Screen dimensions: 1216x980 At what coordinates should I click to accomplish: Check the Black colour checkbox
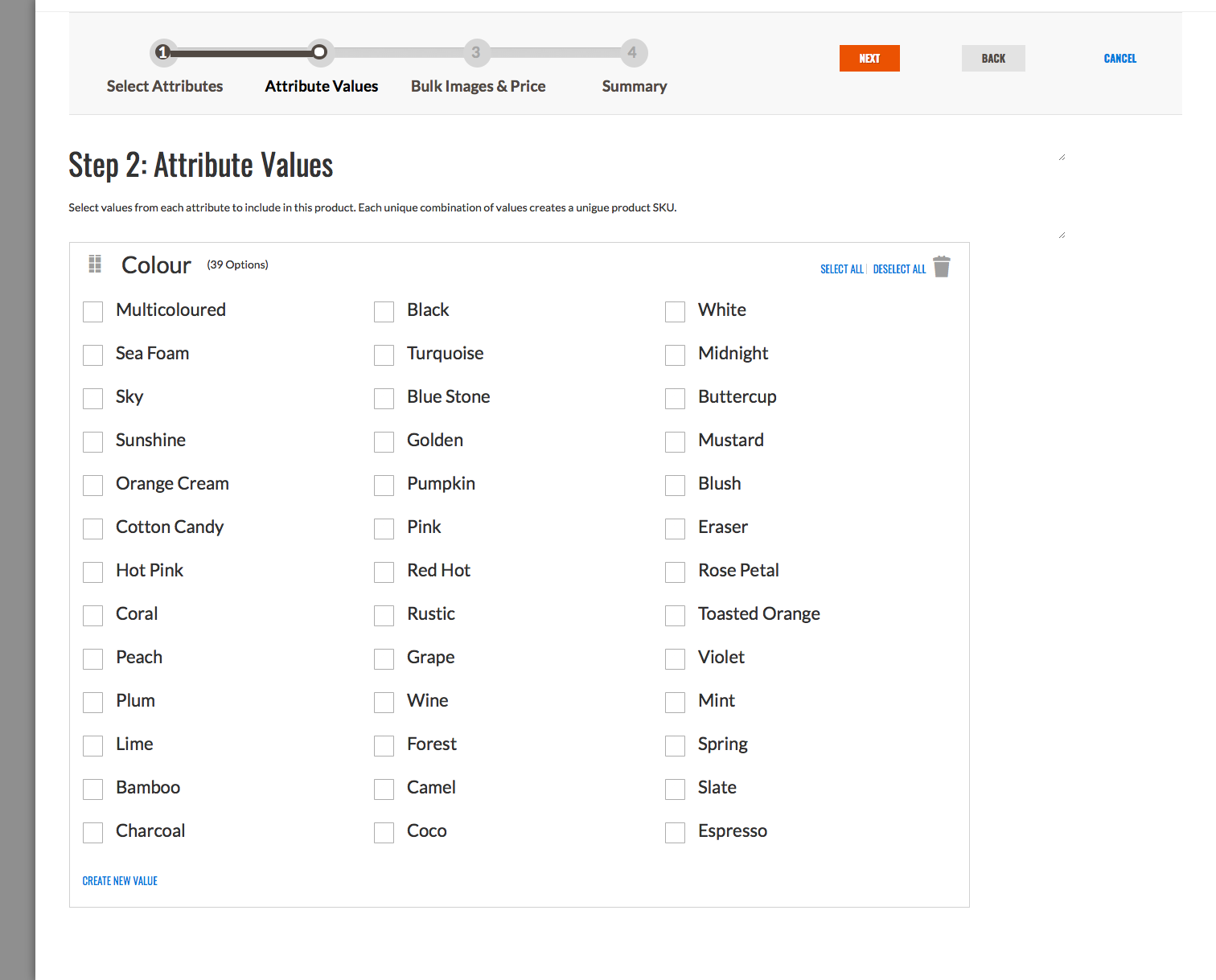pos(384,311)
